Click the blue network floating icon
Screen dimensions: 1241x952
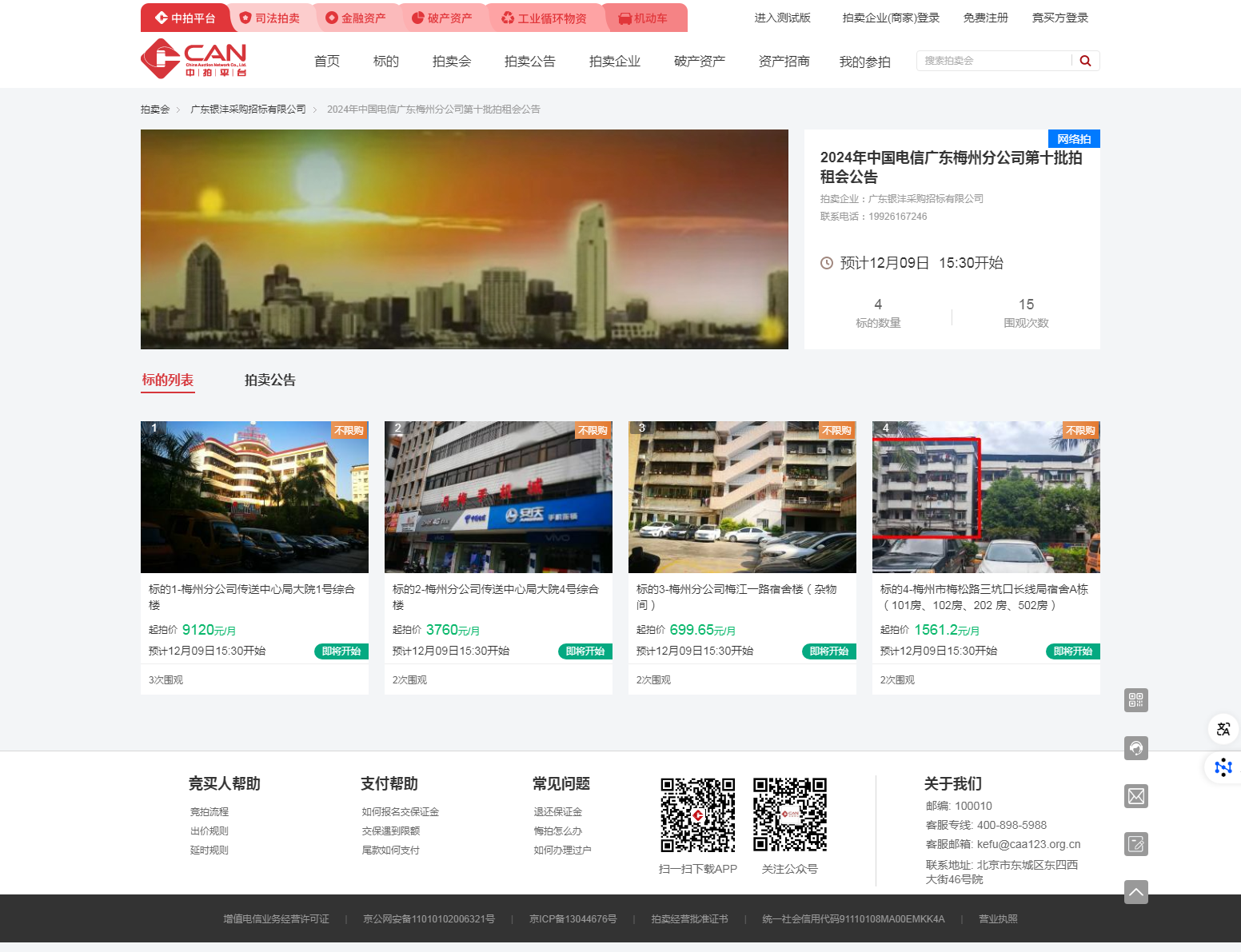[x=1223, y=767]
